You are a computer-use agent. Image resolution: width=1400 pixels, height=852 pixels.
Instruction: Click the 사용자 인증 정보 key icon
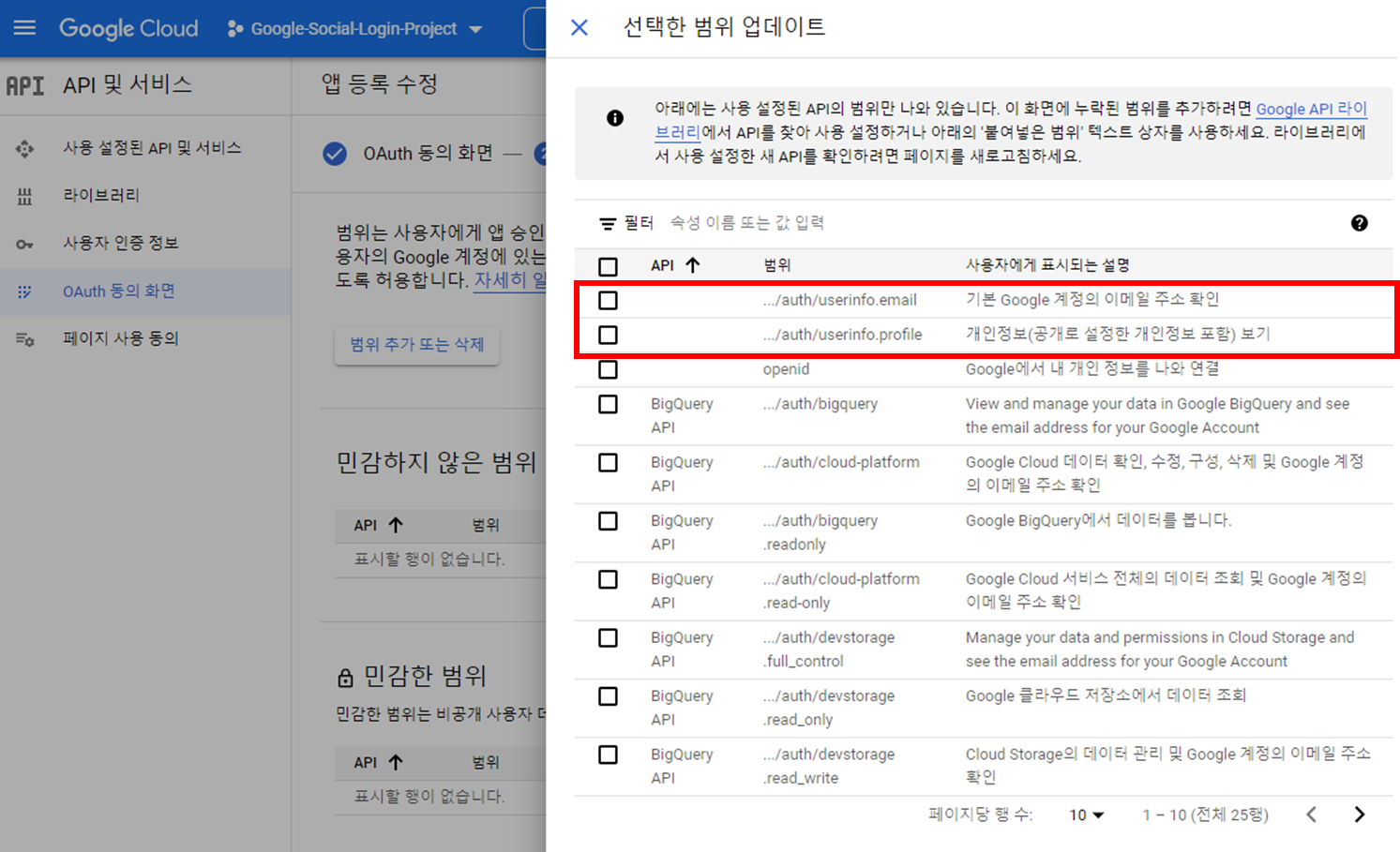[25, 244]
